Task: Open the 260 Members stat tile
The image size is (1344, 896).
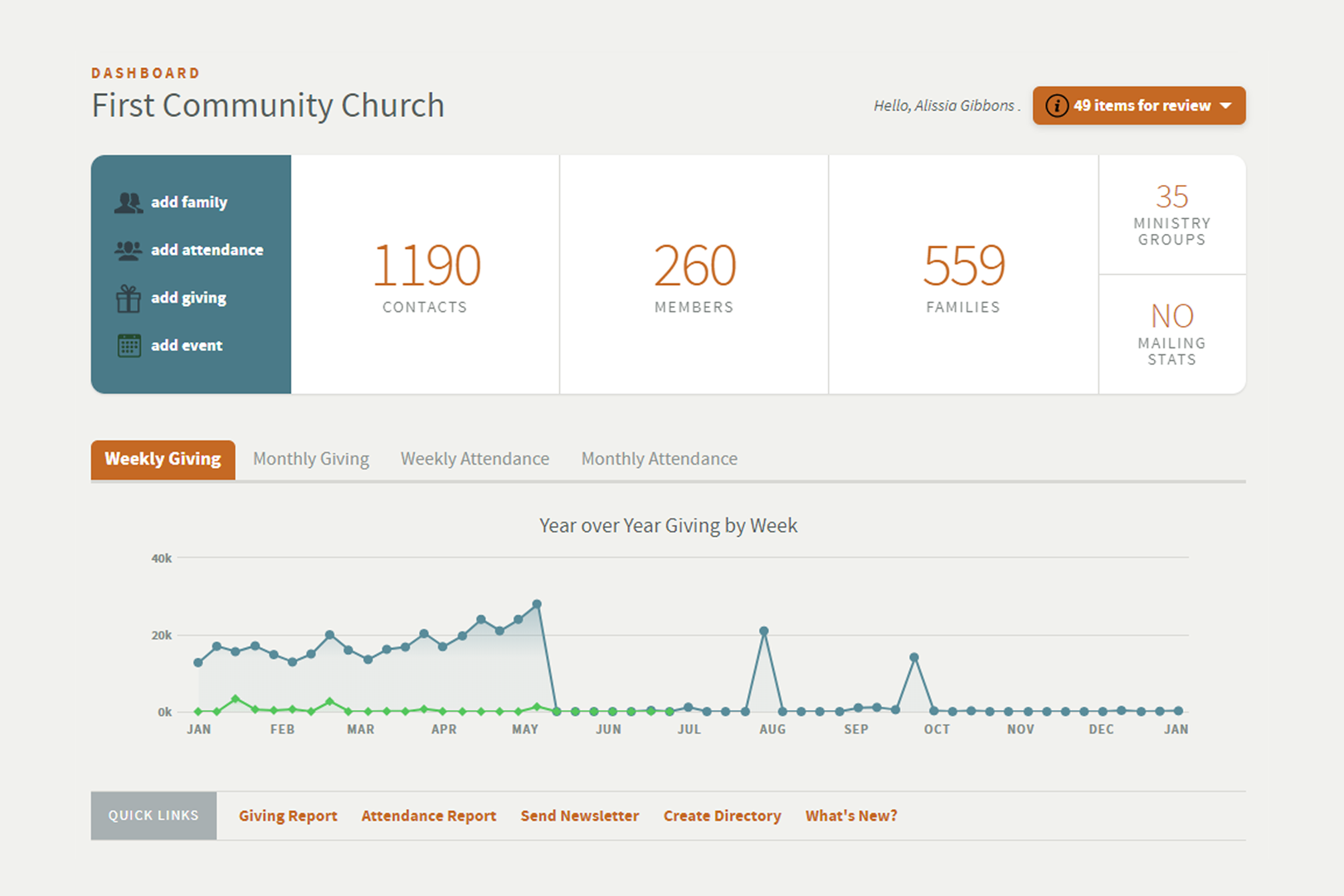Action: coord(694,275)
